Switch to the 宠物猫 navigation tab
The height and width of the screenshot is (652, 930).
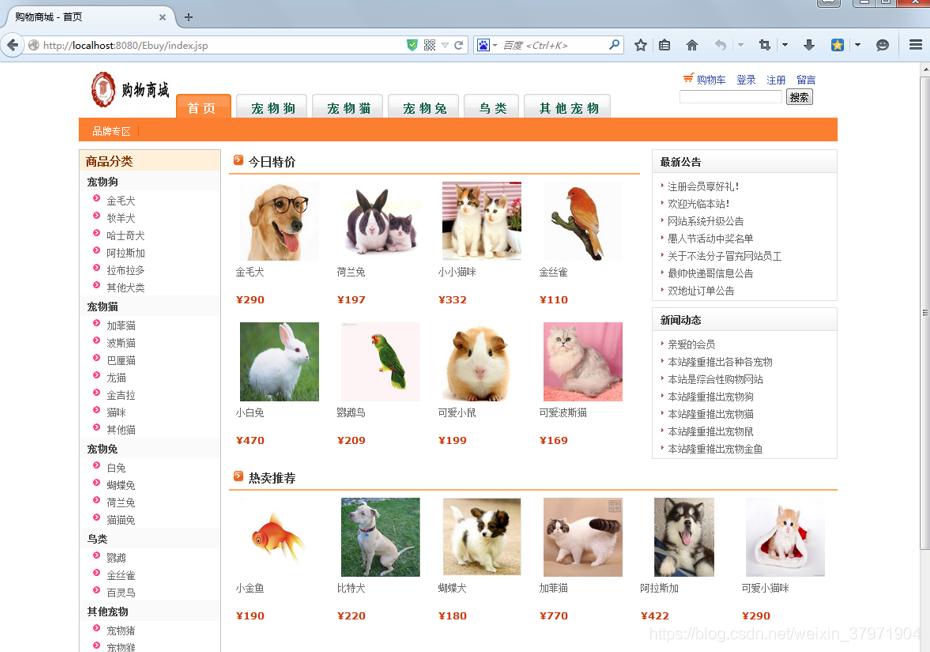[x=348, y=107]
